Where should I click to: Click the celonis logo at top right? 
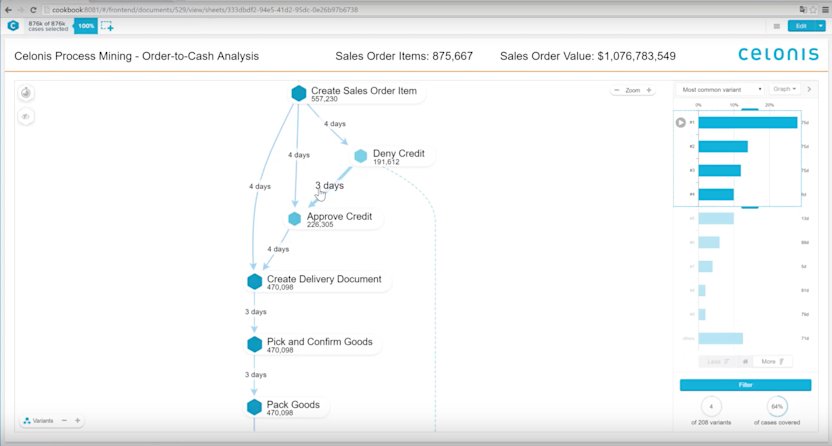click(778, 54)
